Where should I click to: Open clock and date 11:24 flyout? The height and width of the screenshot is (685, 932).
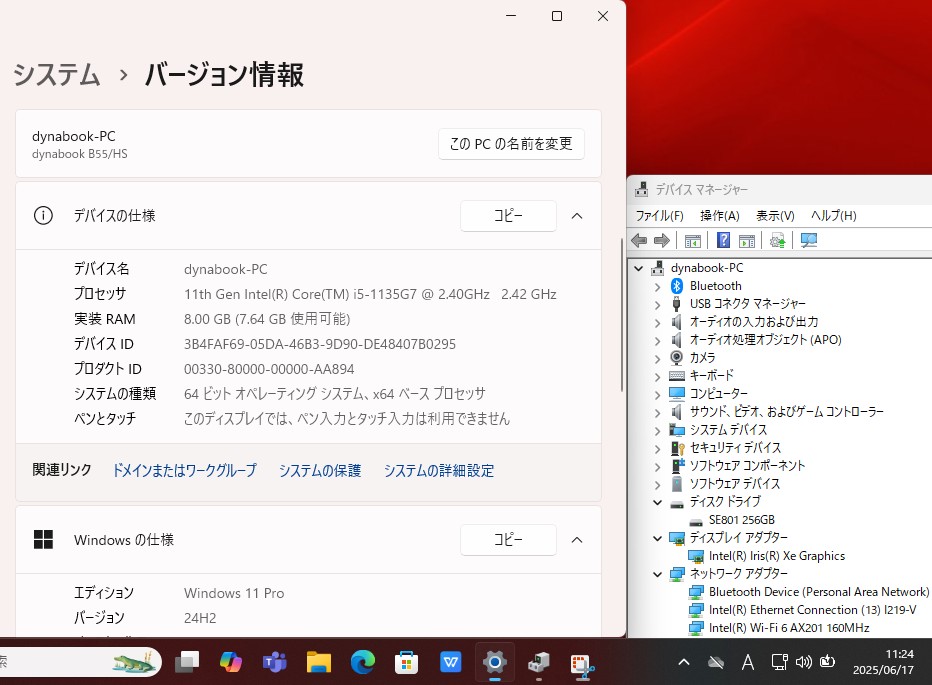pyautogui.click(x=883, y=662)
